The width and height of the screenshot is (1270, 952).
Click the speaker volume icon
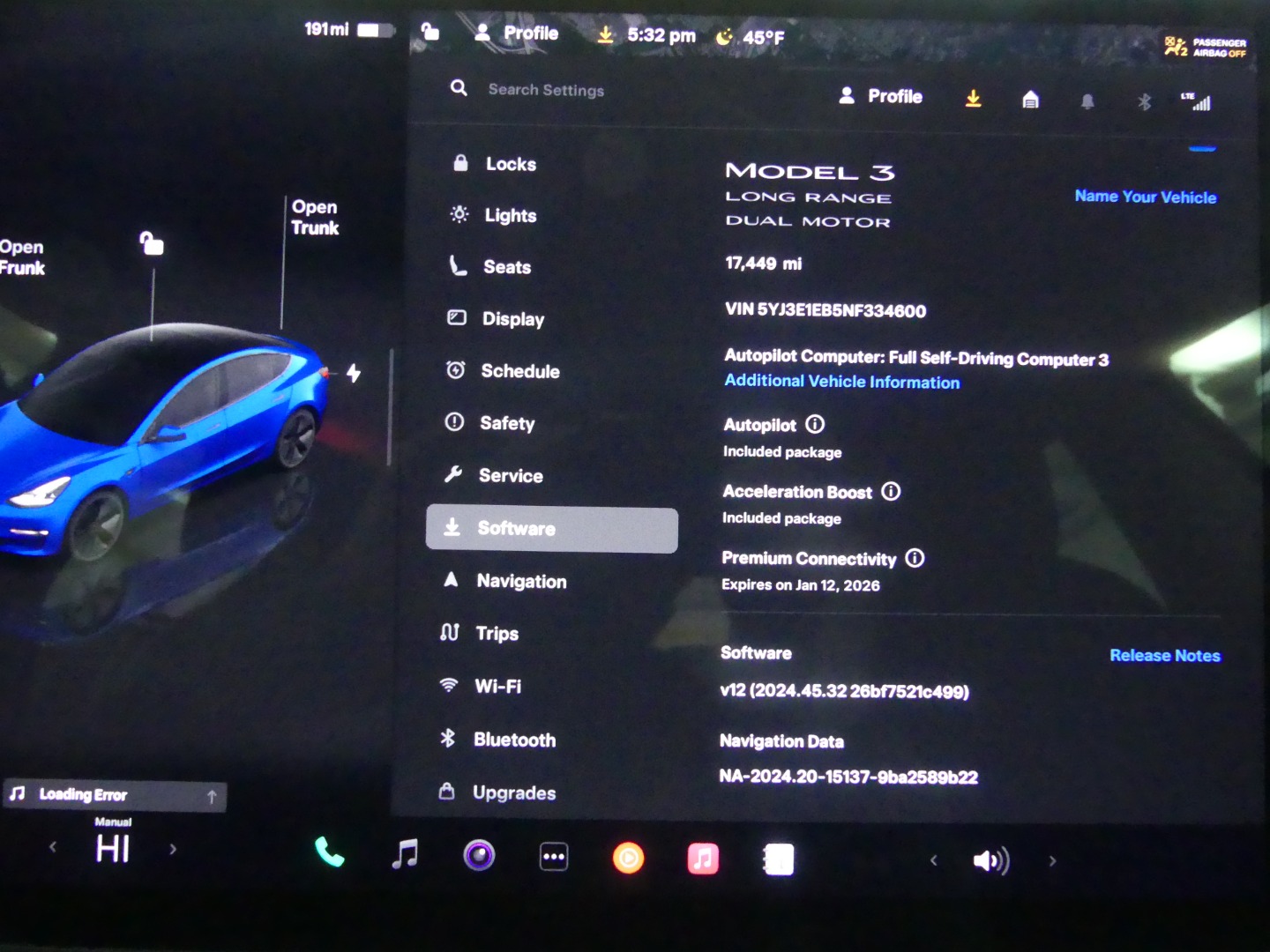click(990, 861)
